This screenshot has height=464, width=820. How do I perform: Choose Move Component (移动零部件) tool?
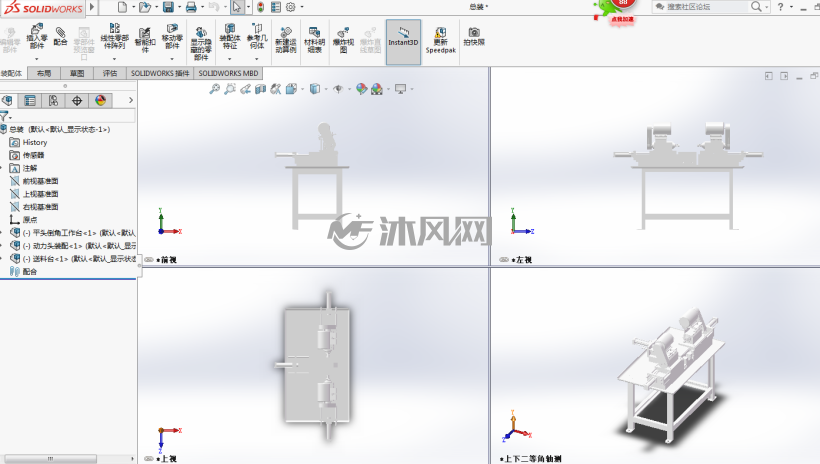pos(172,36)
